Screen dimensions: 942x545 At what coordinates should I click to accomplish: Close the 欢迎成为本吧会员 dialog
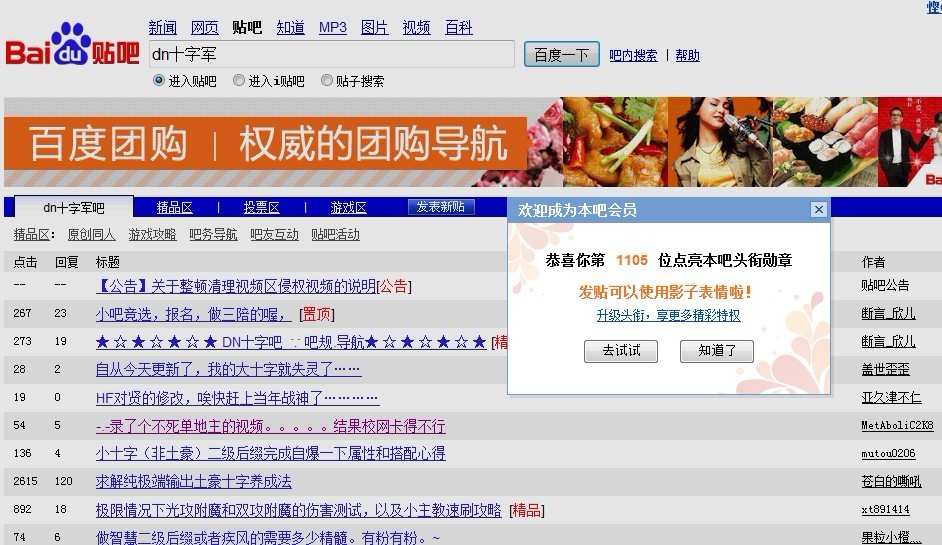(x=818, y=209)
